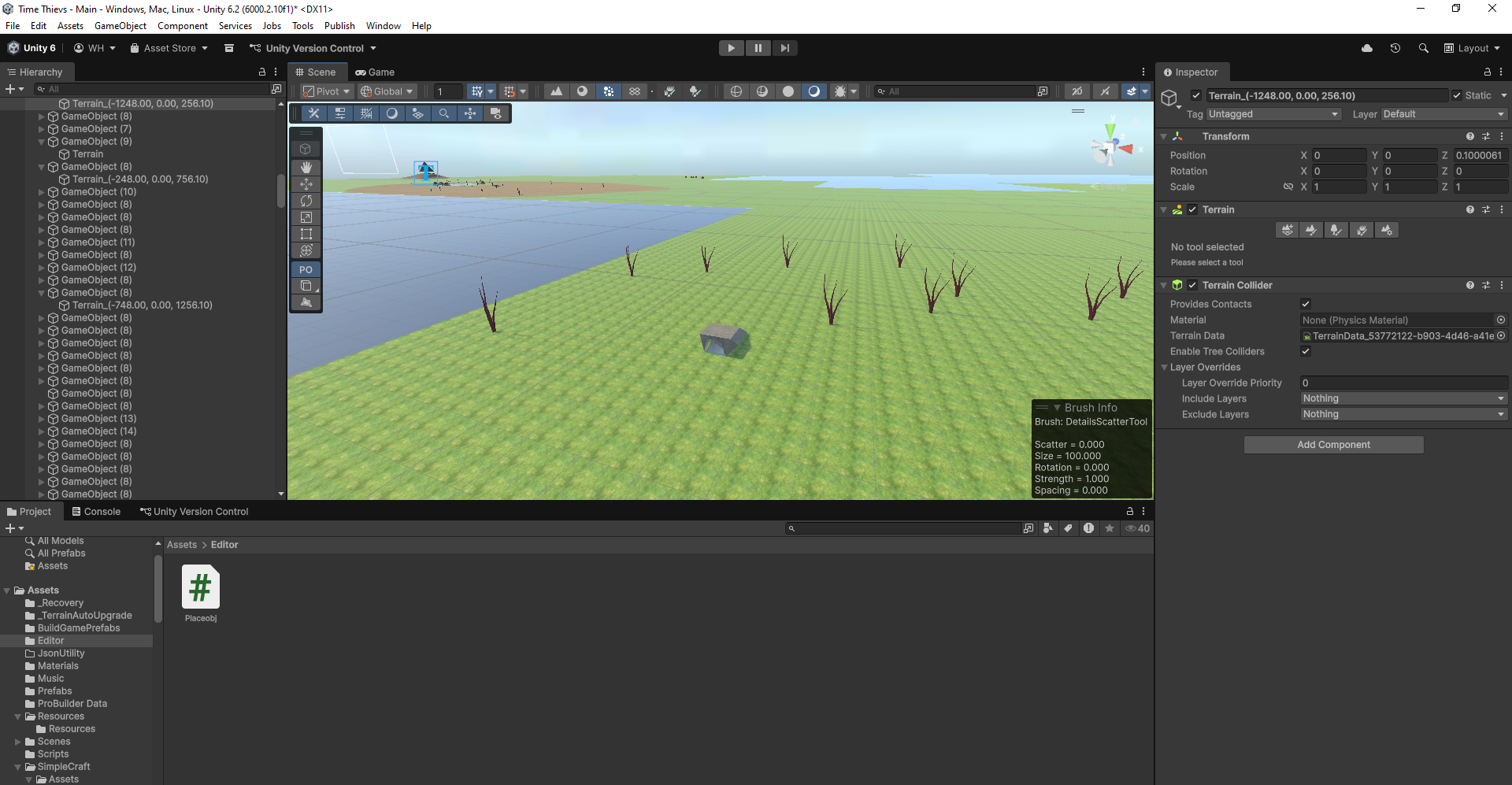This screenshot has height=785, width=1512.
Task: Select the Rect tool in Scene toolbar
Action: coord(306,234)
